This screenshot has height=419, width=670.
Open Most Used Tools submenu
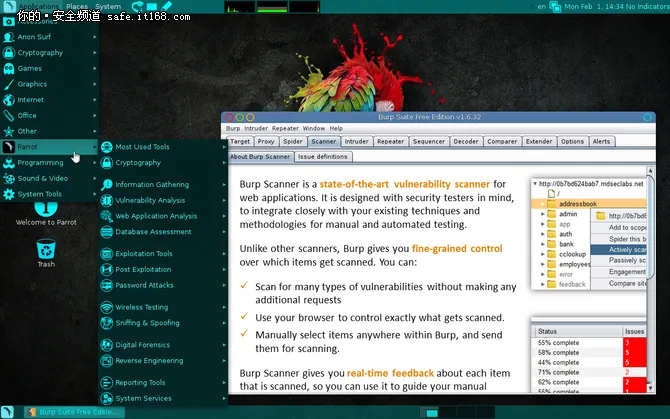163,147
